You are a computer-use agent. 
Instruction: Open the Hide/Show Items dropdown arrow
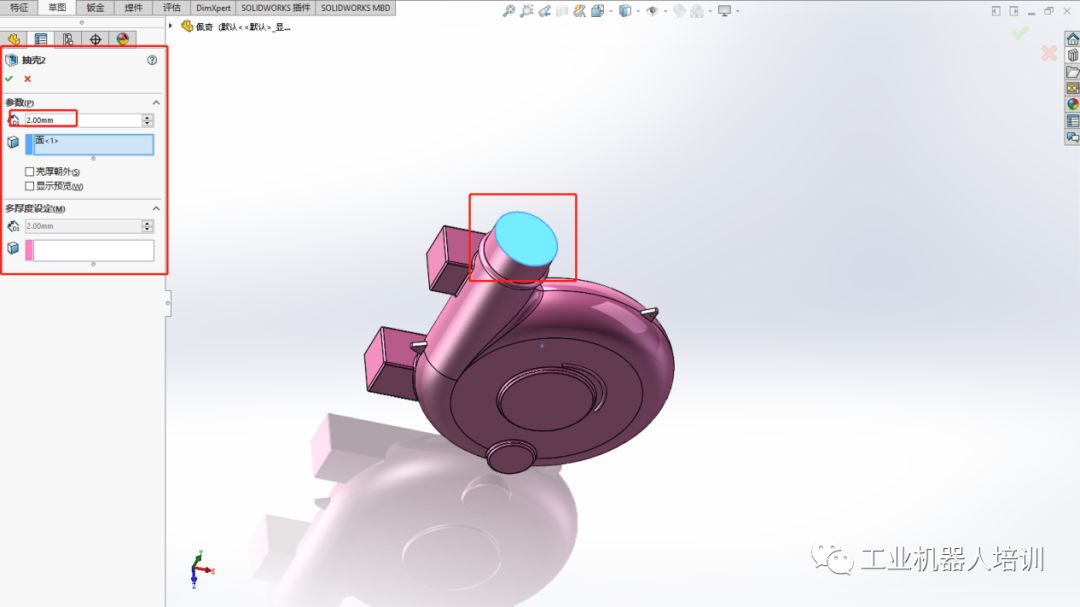point(665,11)
